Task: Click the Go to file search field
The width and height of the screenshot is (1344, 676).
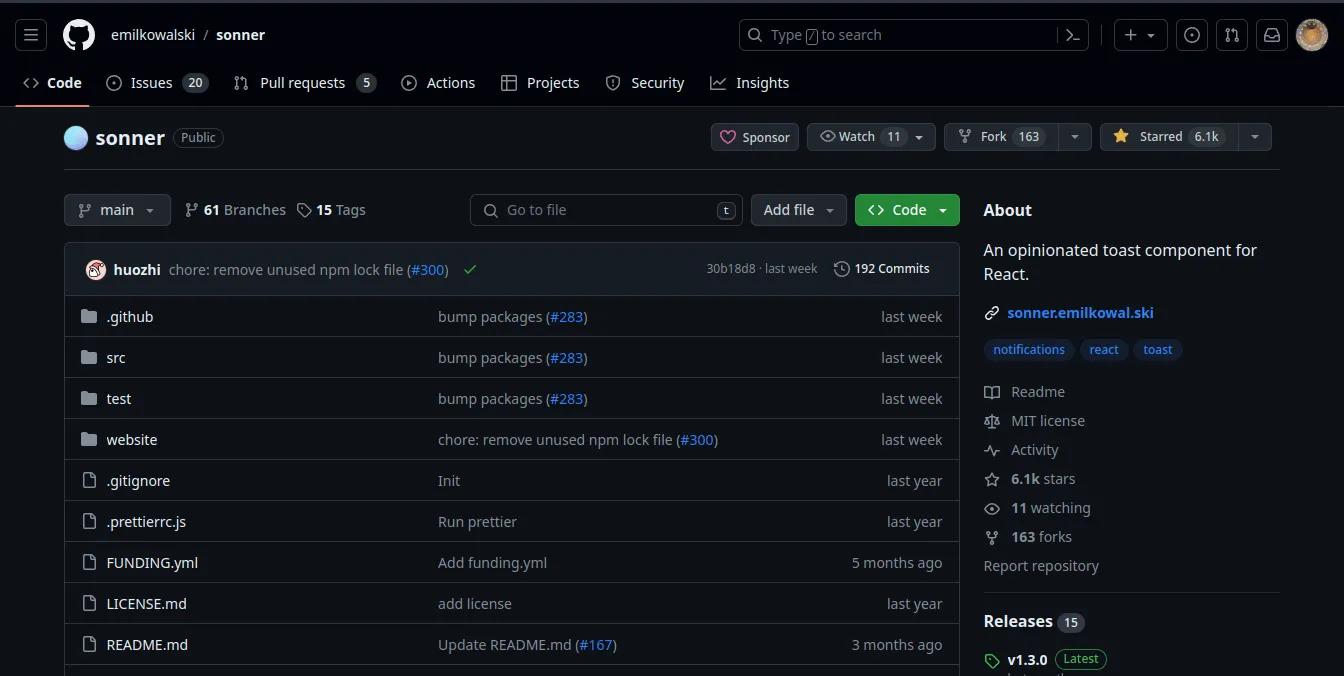Action: tap(606, 210)
